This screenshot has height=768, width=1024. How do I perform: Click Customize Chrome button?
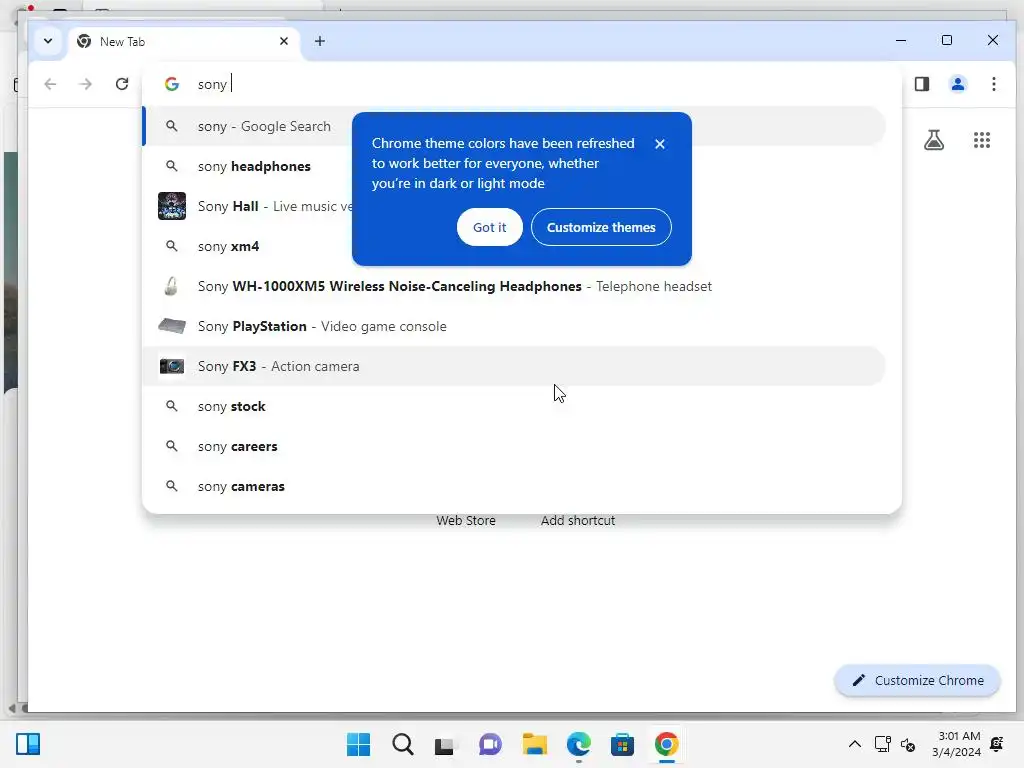pyautogui.click(x=917, y=680)
